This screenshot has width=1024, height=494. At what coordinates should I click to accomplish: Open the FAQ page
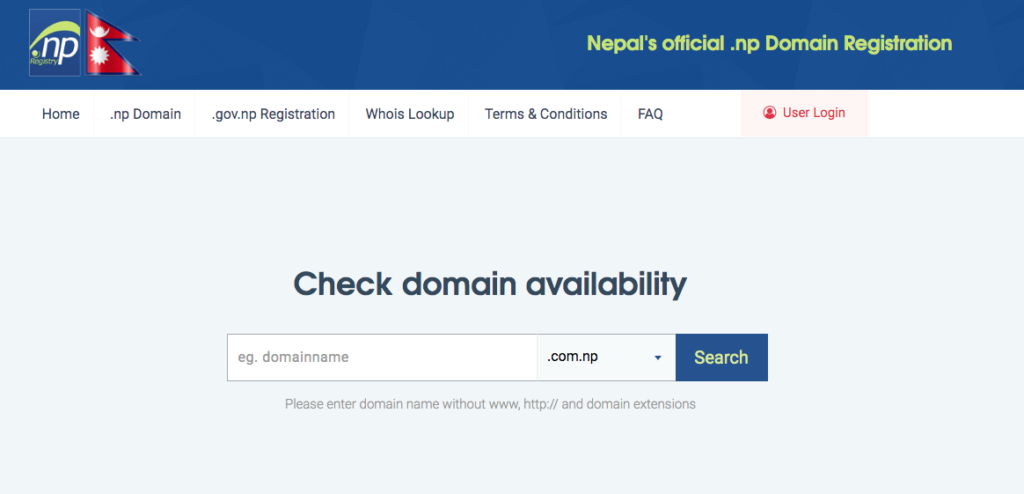[650, 114]
